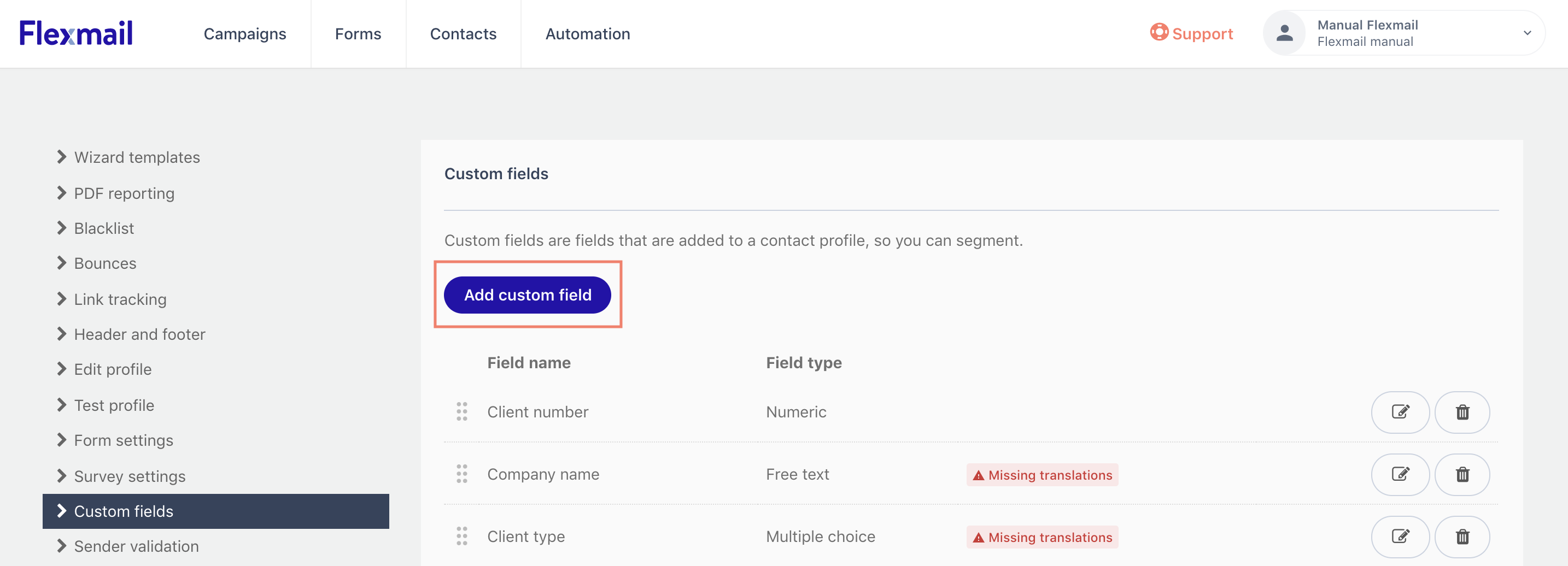Delete the Company name custom field
1568x566 pixels.
(1461, 474)
